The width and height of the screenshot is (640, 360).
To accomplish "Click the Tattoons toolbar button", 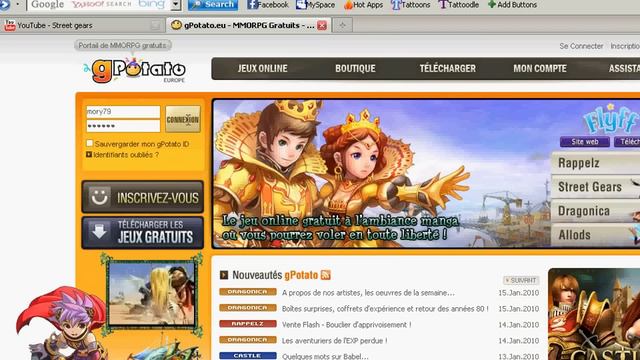I will (410, 5).
